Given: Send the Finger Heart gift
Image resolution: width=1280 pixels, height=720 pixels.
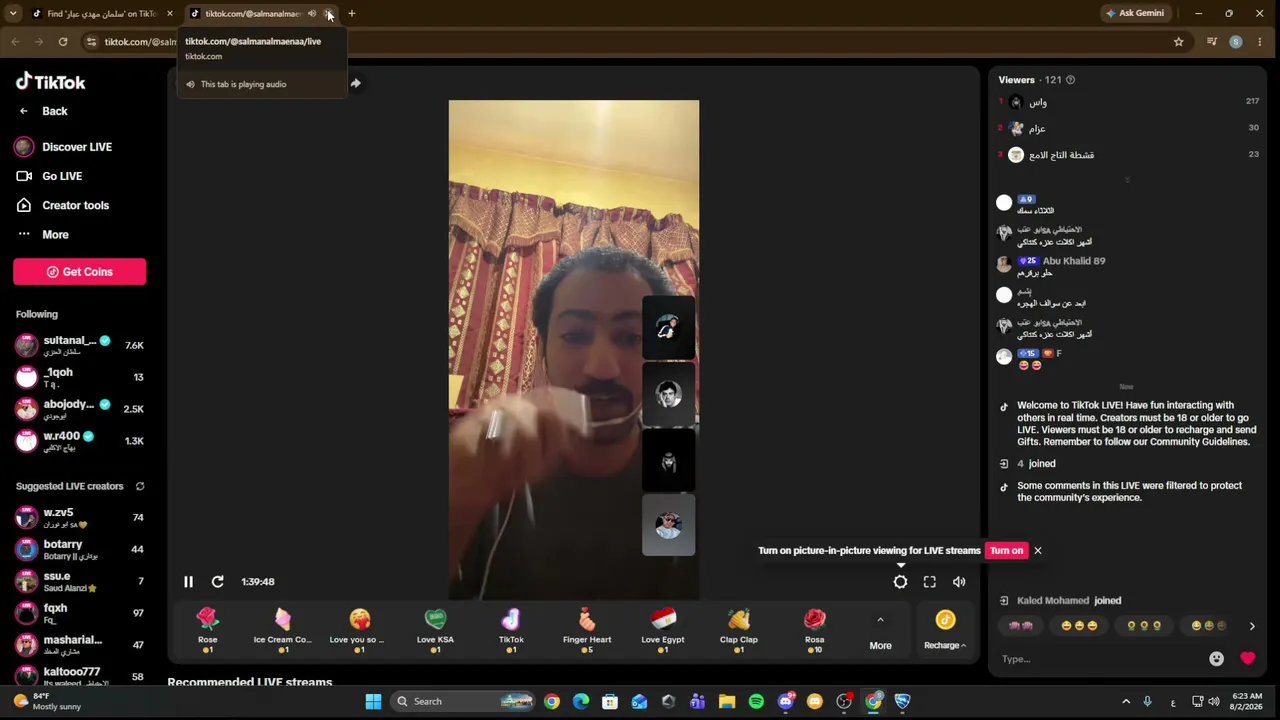Looking at the screenshot, I should [587, 630].
